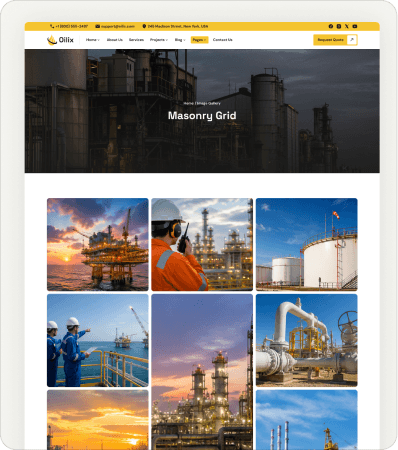
Task: Click the Madison Street address link
Action: pos(178,26)
